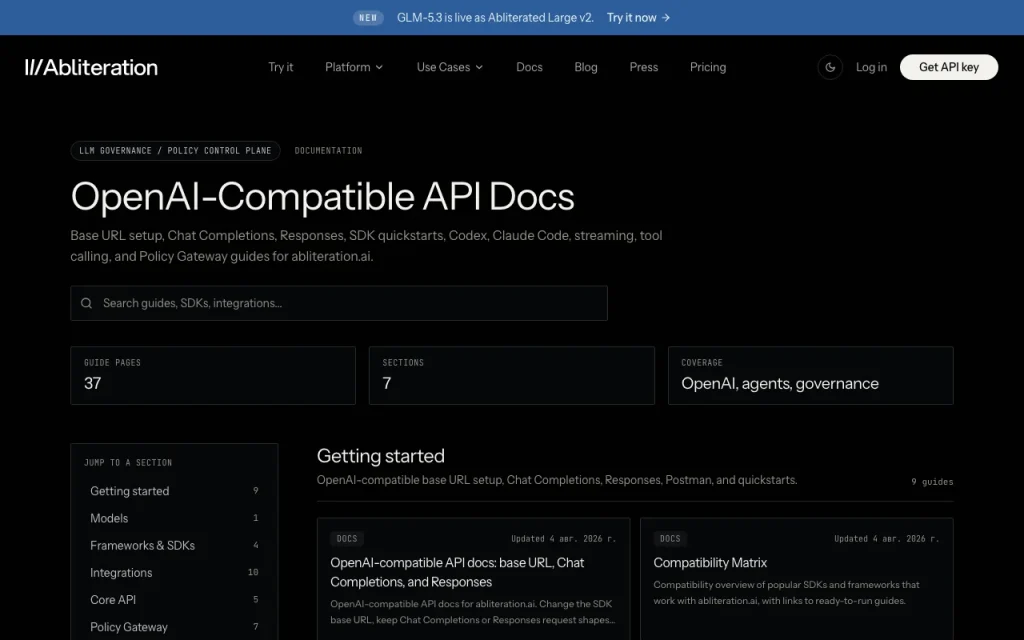Click the Sections 7 stat card
The width and height of the screenshot is (1024, 640).
(511, 376)
